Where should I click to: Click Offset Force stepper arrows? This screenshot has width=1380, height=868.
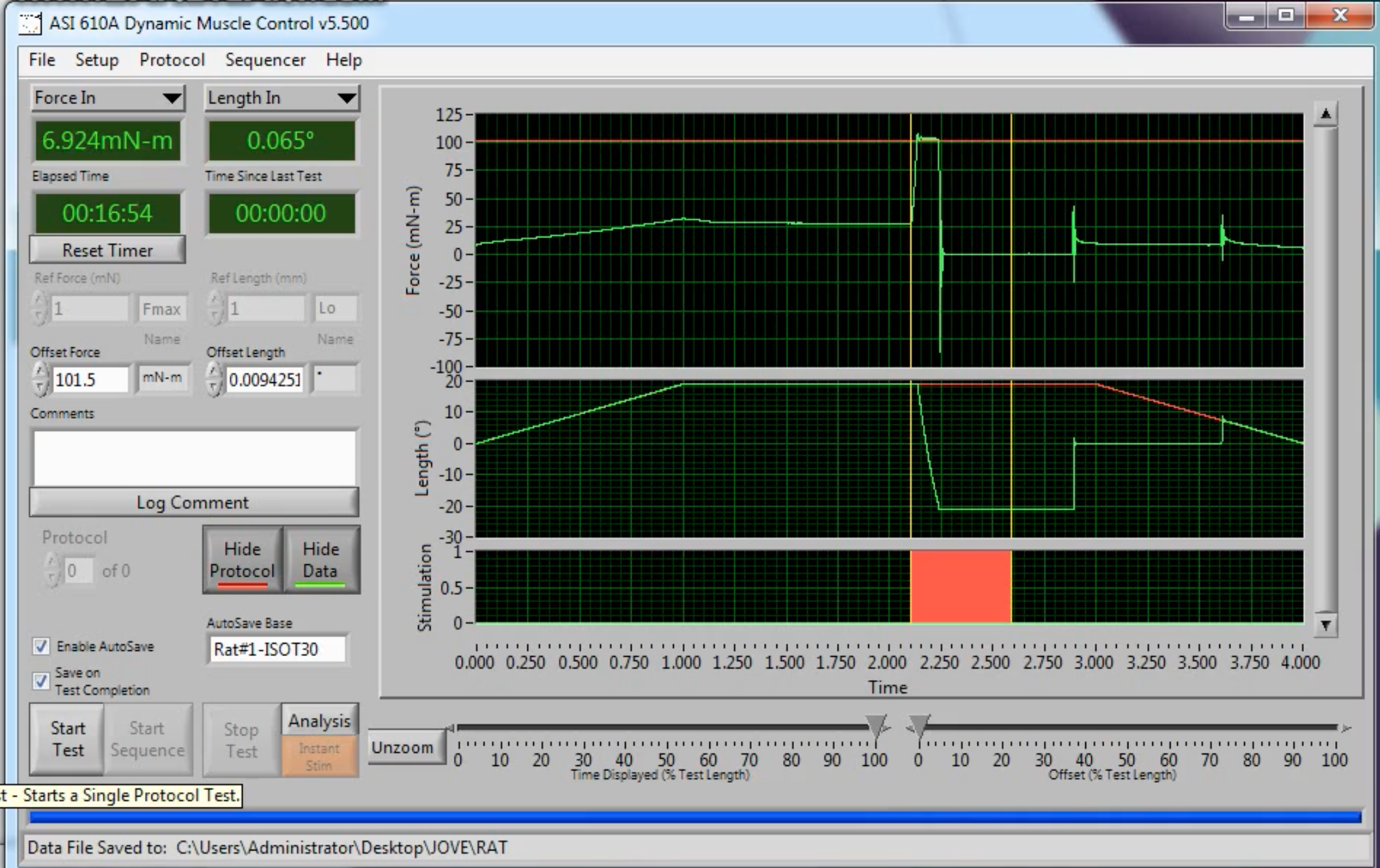tap(40, 379)
